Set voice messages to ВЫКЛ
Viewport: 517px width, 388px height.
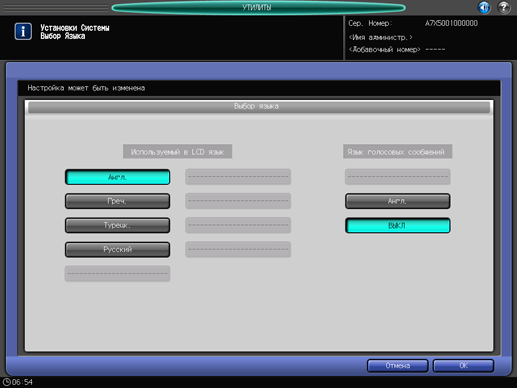pyautogui.click(x=398, y=225)
